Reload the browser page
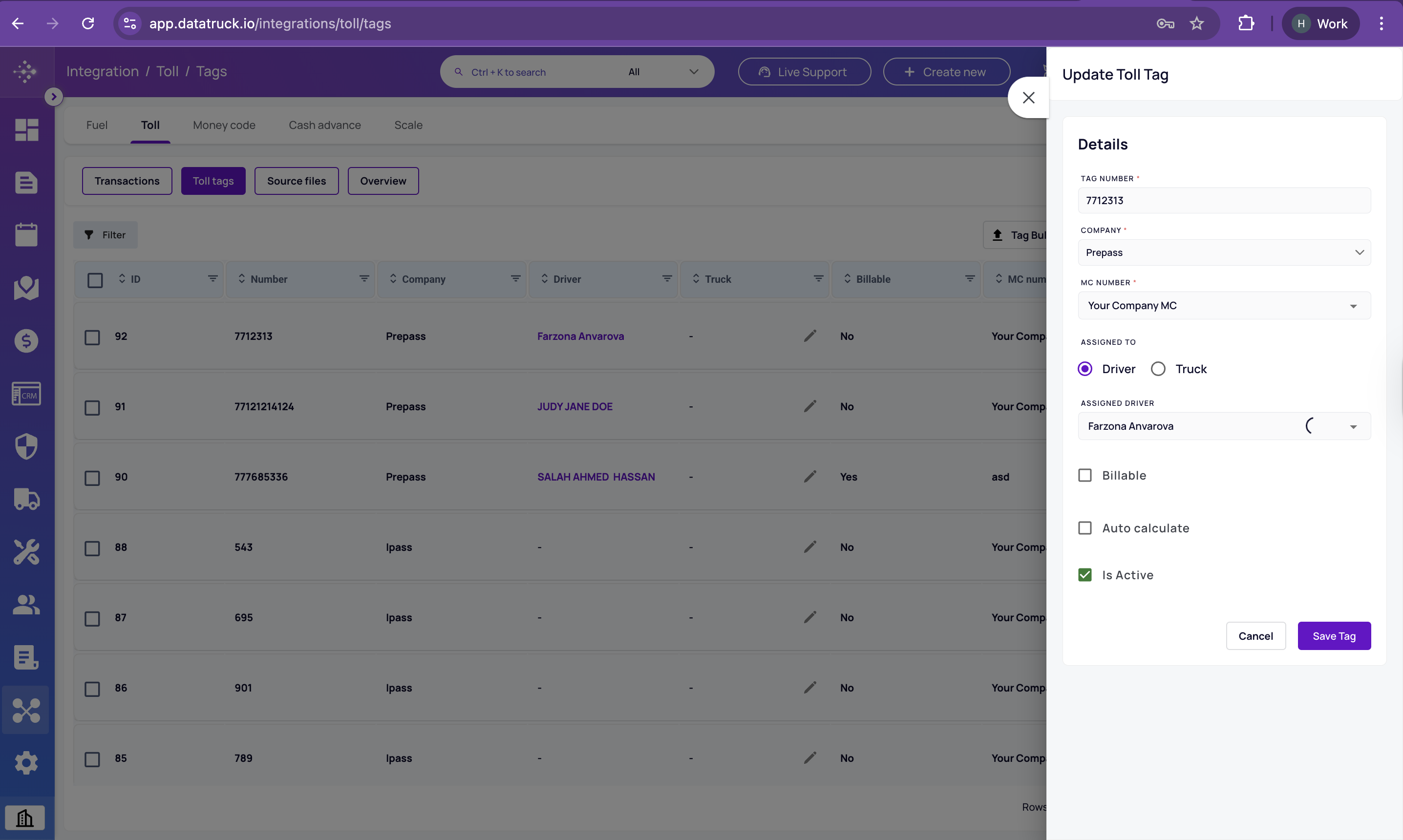Image resolution: width=1403 pixels, height=840 pixels. click(88, 24)
